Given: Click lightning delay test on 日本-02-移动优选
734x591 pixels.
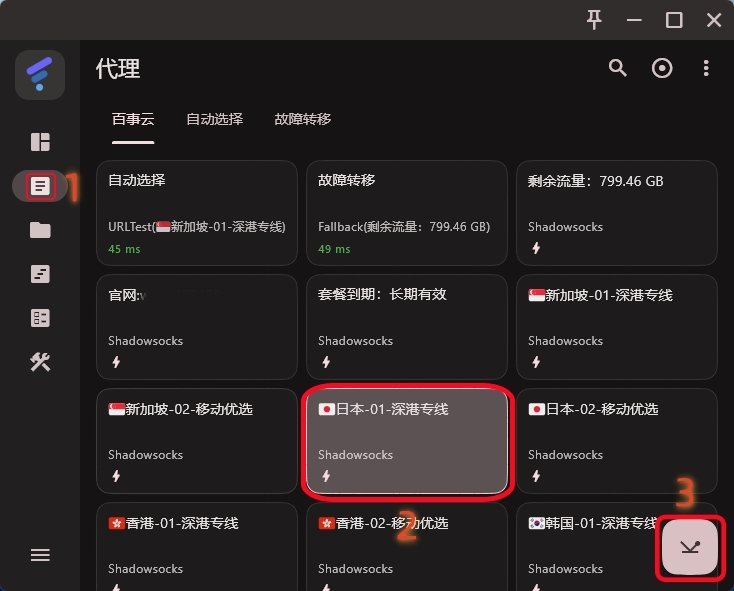Looking at the screenshot, I should tap(535, 476).
